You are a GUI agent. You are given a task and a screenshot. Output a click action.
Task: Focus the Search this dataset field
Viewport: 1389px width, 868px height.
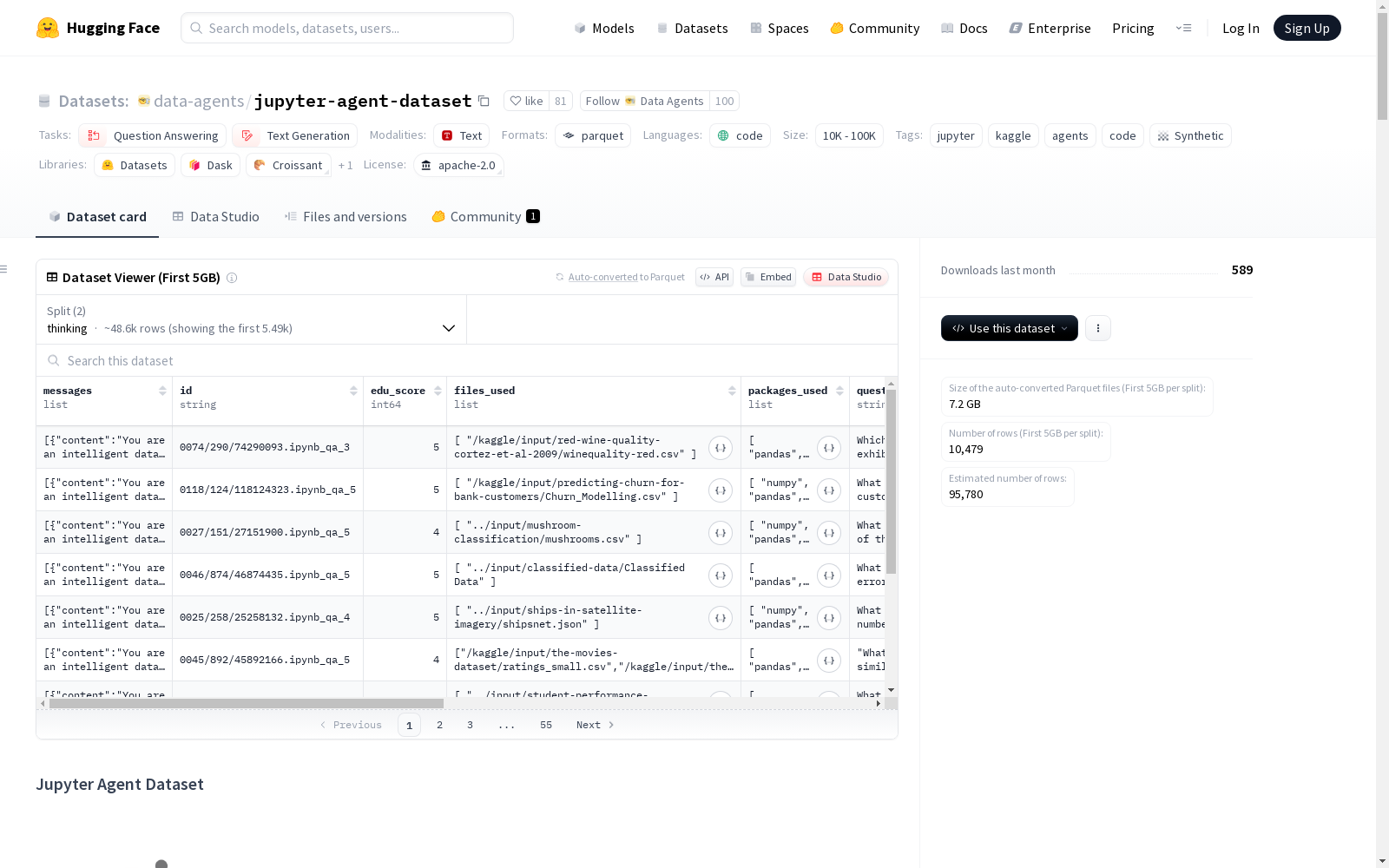coord(467,360)
